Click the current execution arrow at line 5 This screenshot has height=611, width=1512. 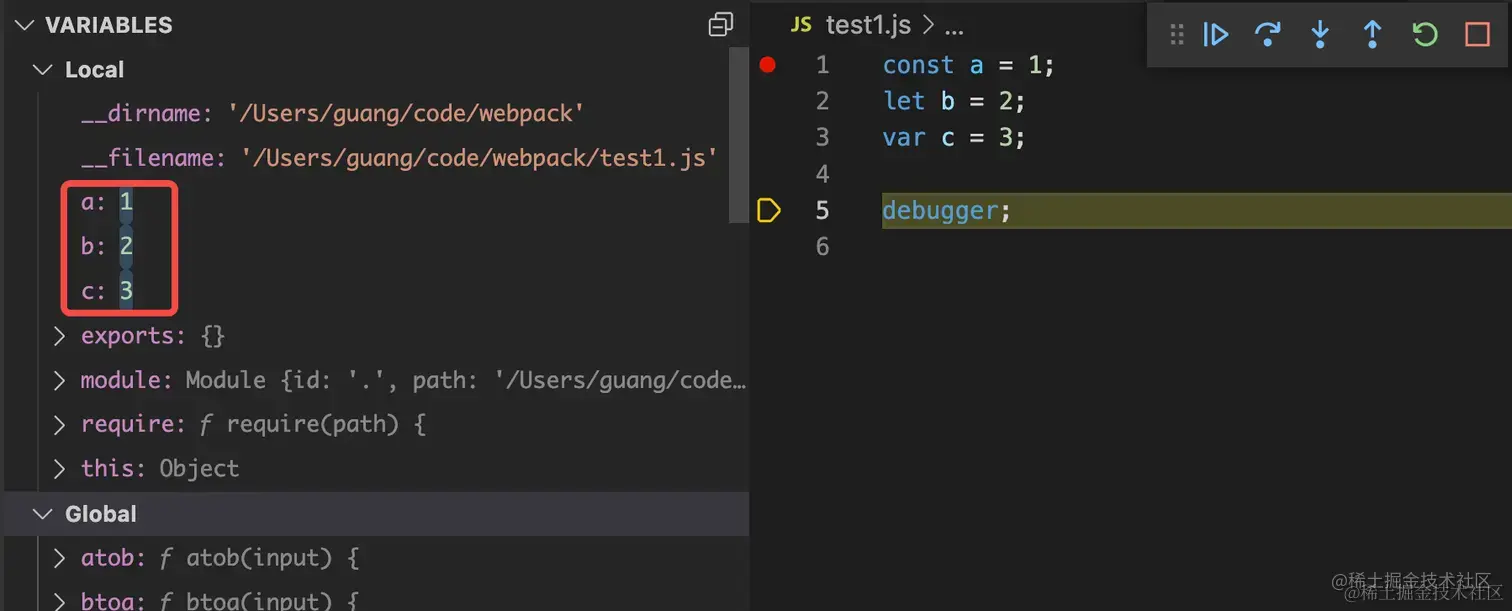[x=768, y=210]
